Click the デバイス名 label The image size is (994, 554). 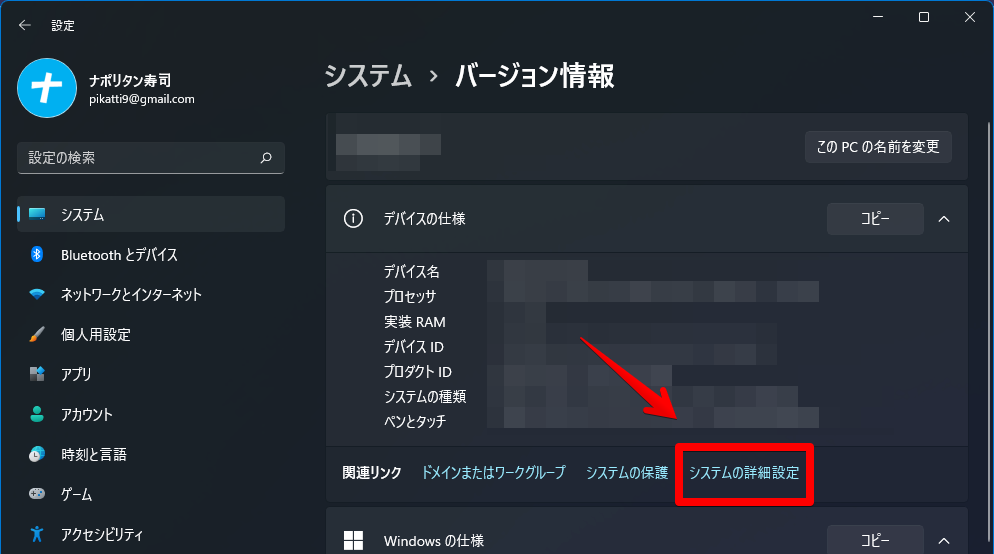pyautogui.click(x=411, y=272)
